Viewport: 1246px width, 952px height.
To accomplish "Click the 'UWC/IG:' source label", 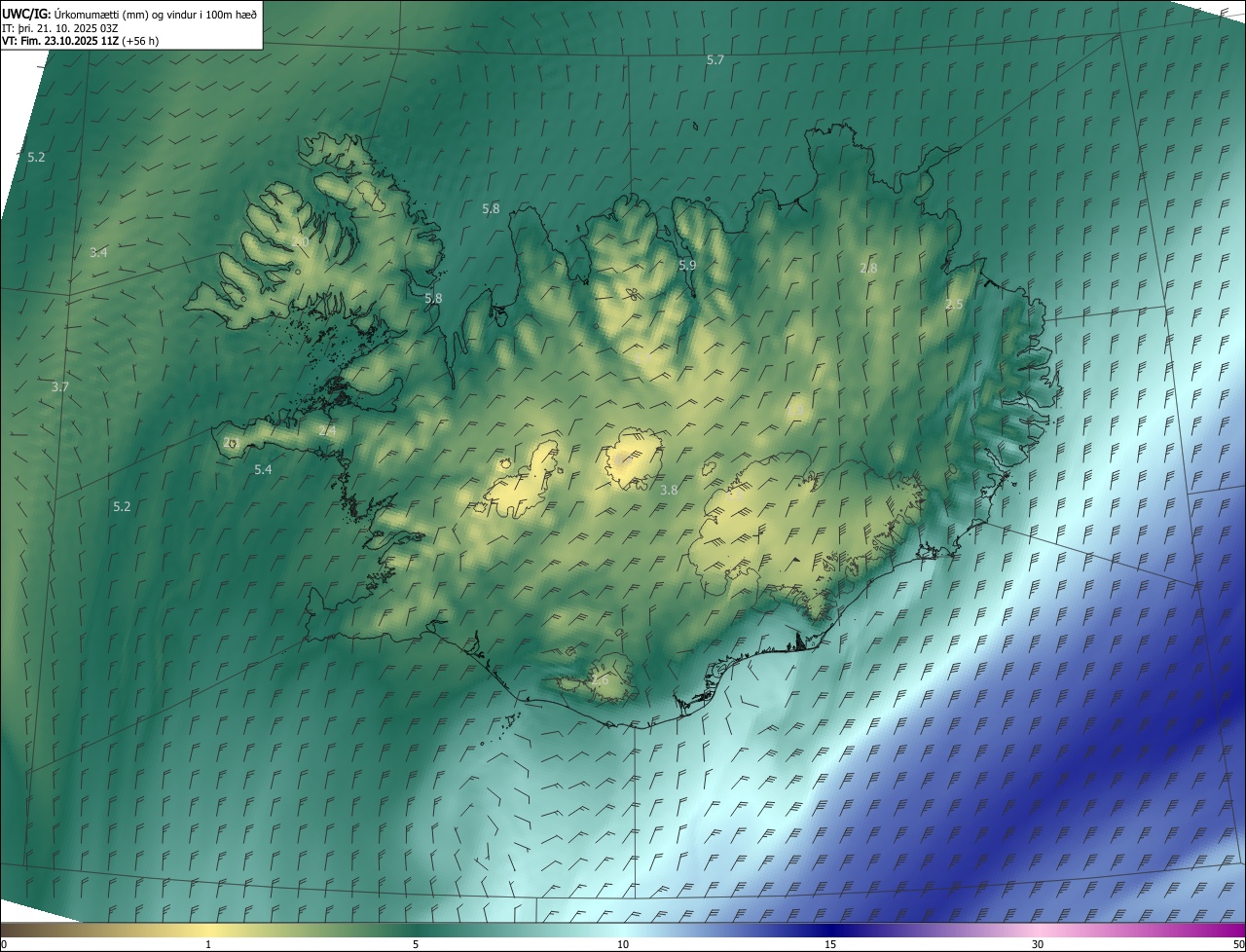I will click(x=26, y=13).
